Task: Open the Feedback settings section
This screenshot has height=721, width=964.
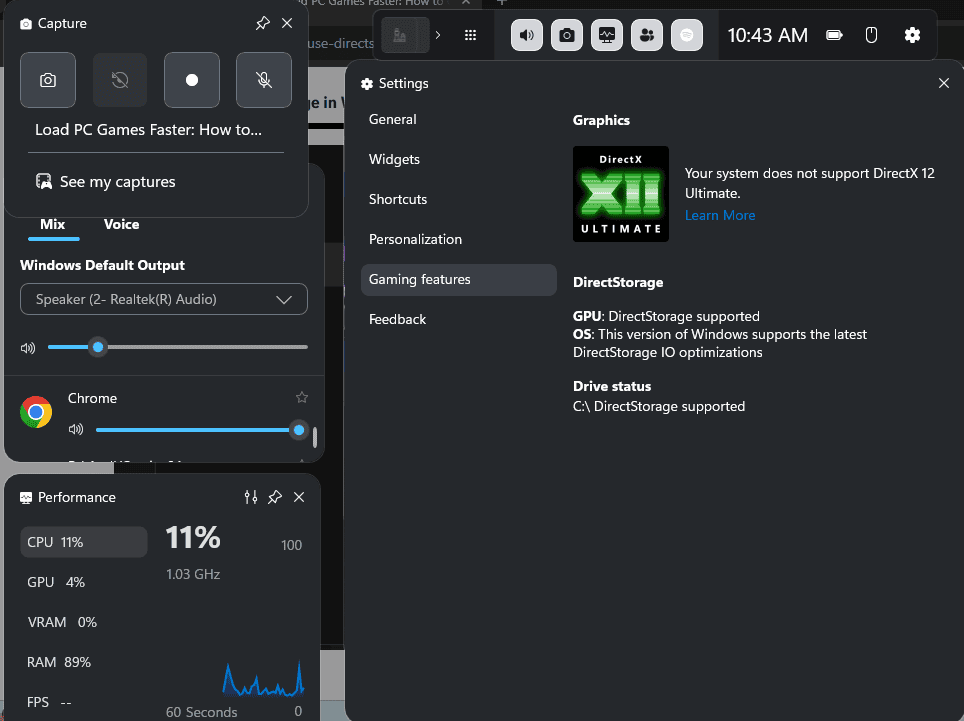Action: pyautogui.click(x=459, y=319)
